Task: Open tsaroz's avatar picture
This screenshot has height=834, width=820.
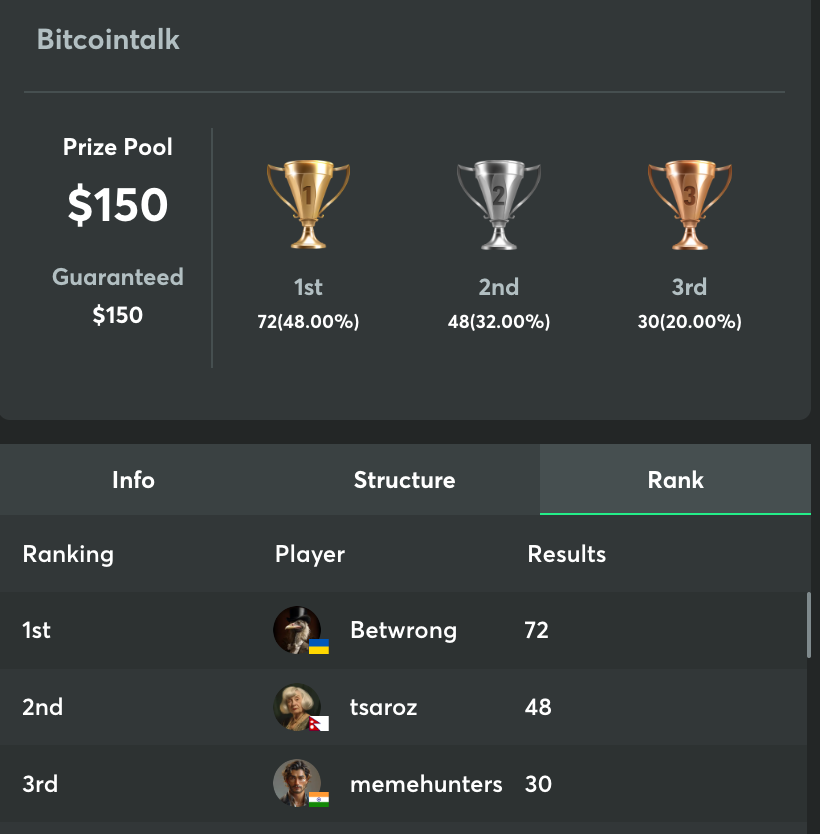Action: [297, 707]
